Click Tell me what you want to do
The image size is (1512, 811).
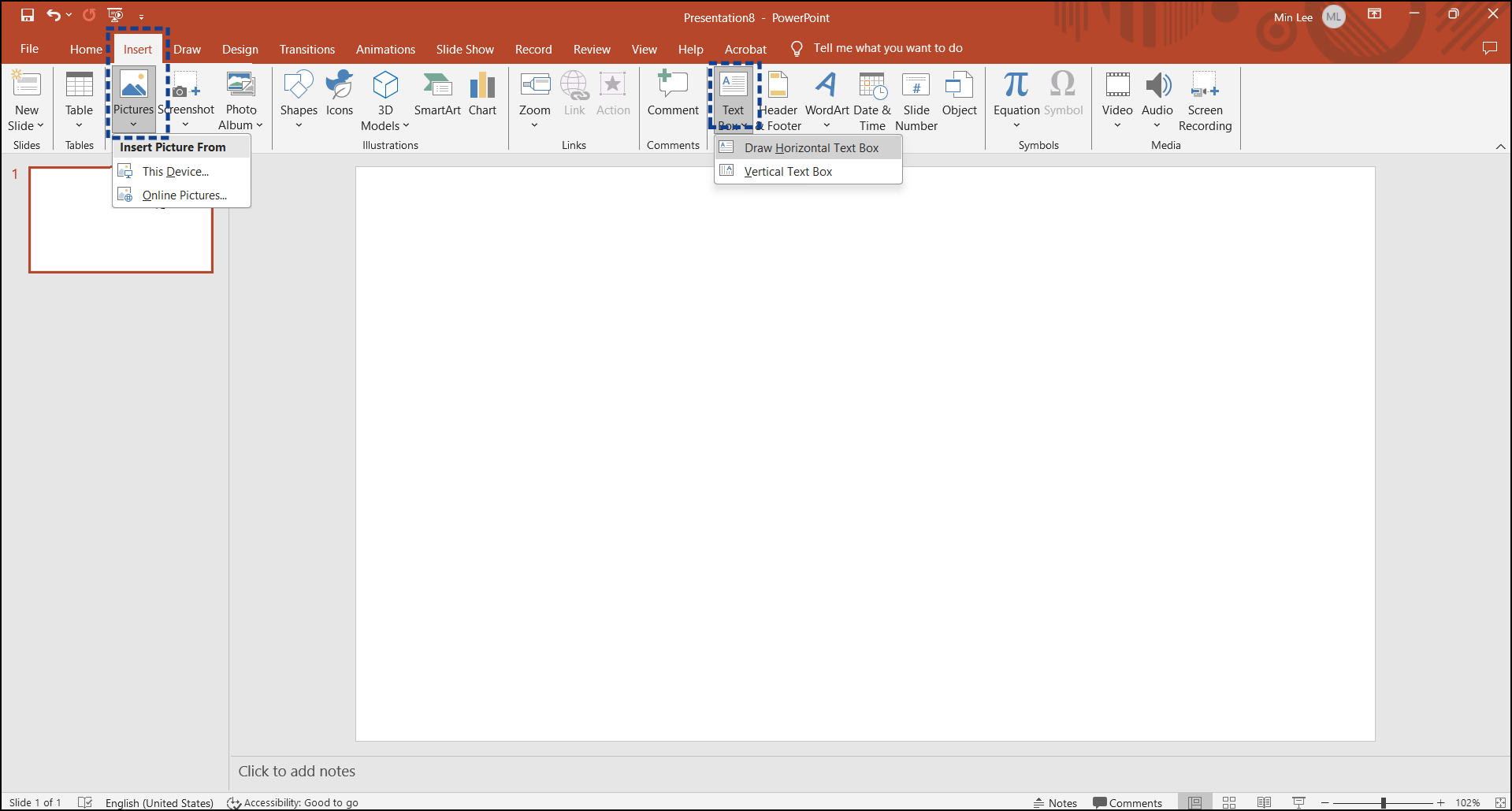pos(887,48)
